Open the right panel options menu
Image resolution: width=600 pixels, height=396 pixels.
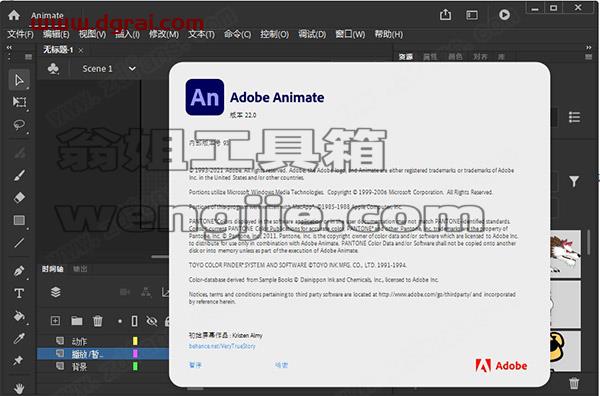click(x=589, y=57)
